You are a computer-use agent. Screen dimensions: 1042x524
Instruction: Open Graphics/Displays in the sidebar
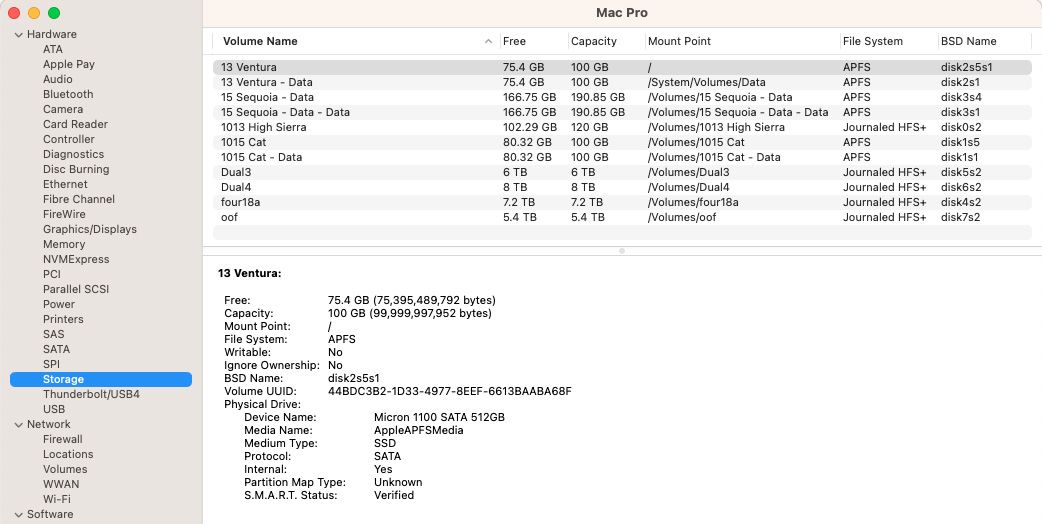(90, 229)
